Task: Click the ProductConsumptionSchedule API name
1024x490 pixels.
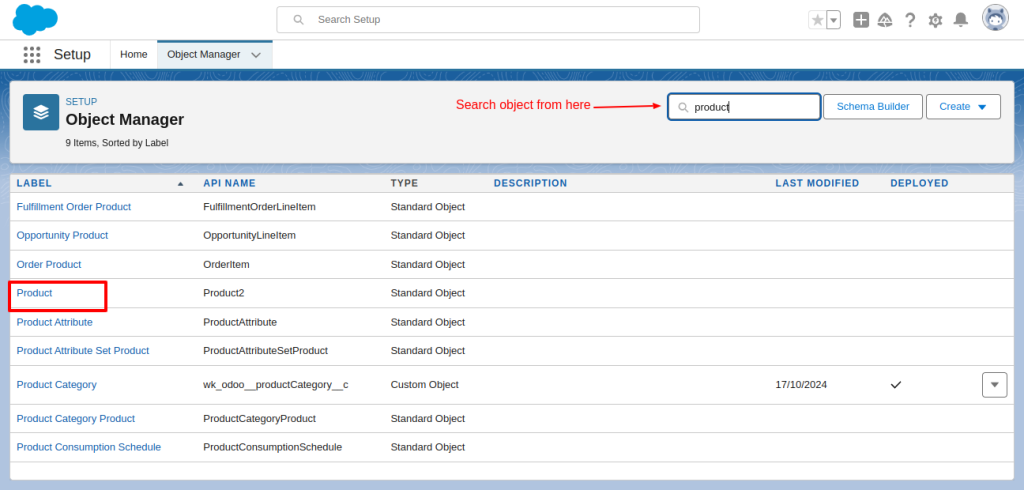Action: point(272,448)
